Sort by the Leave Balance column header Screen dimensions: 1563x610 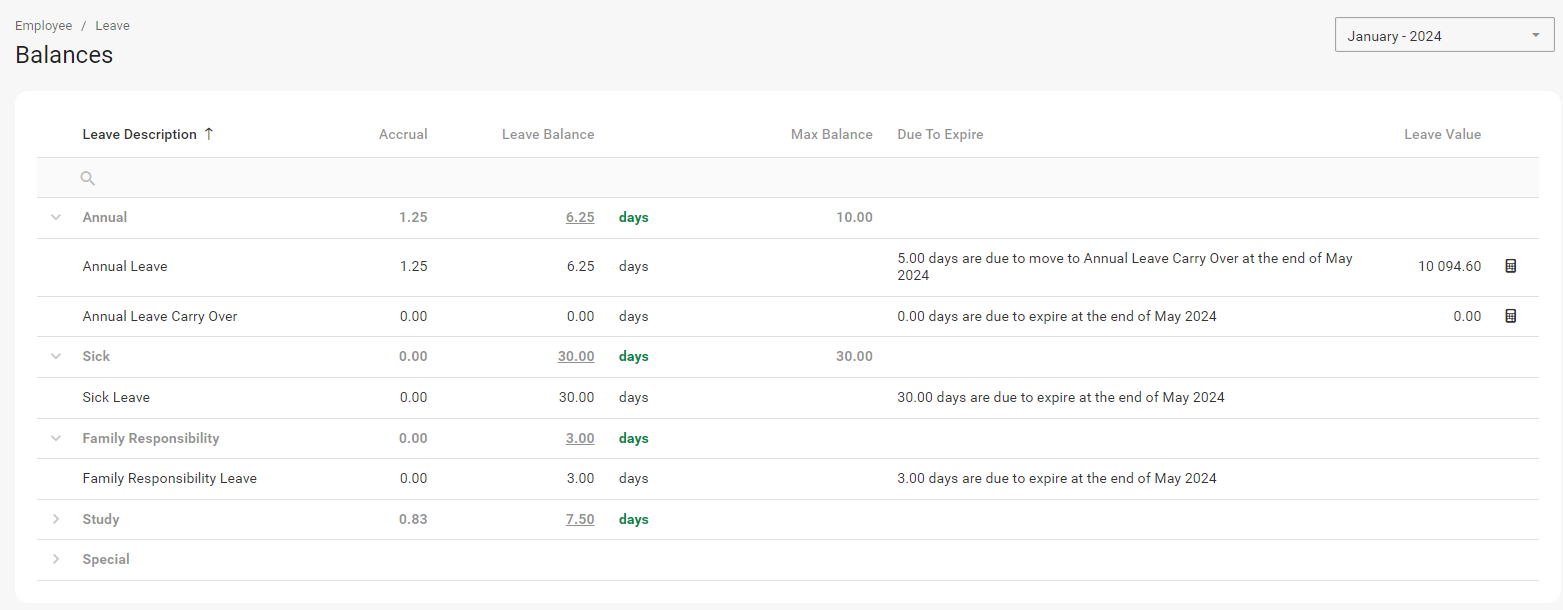pos(548,134)
